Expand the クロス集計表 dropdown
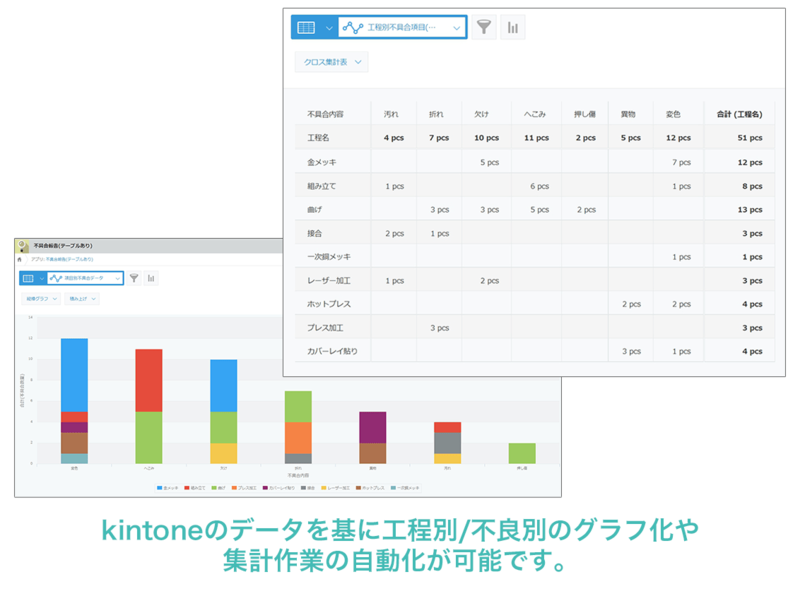This screenshot has width=800, height=596. pos(332,62)
